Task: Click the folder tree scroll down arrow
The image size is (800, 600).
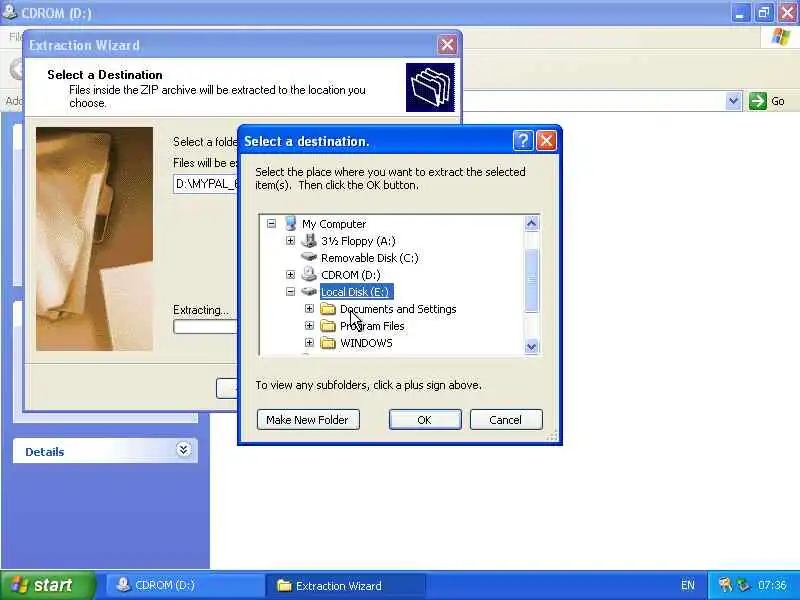Action: 531,346
